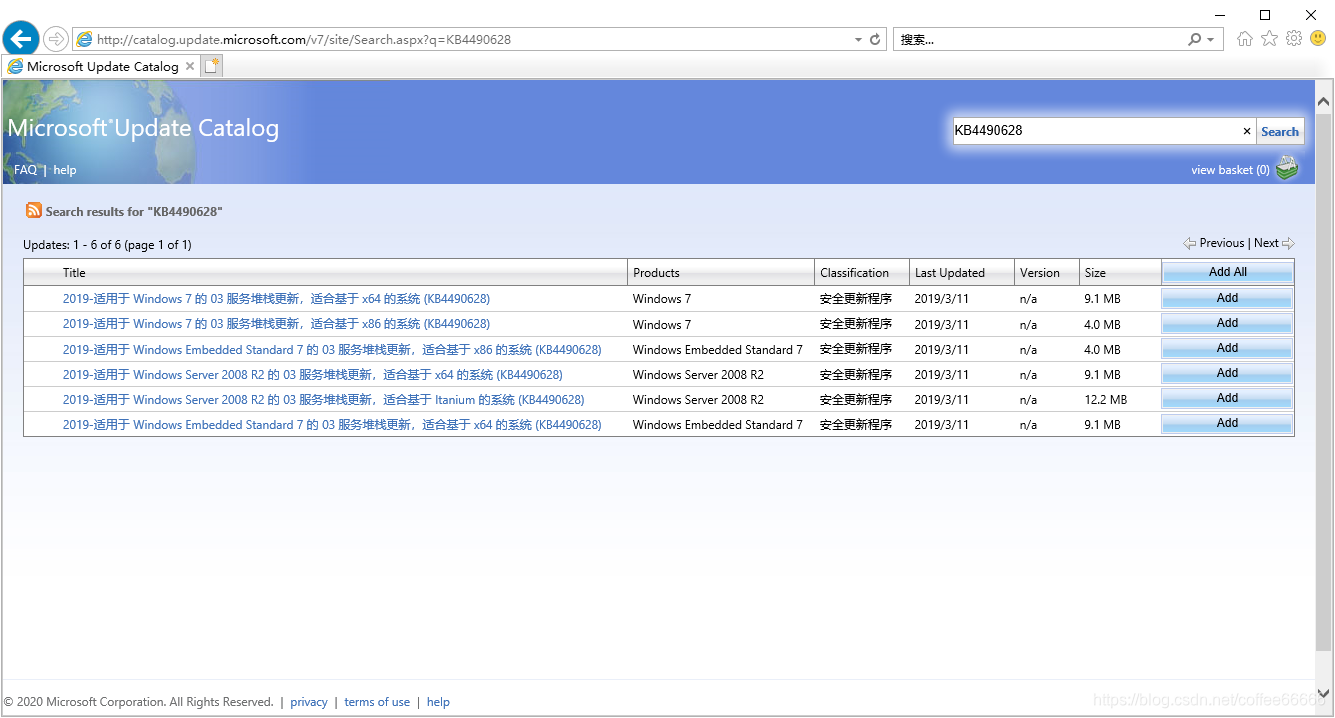Open the help link in header
Viewport: 1335px width, 718px height.
point(65,170)
